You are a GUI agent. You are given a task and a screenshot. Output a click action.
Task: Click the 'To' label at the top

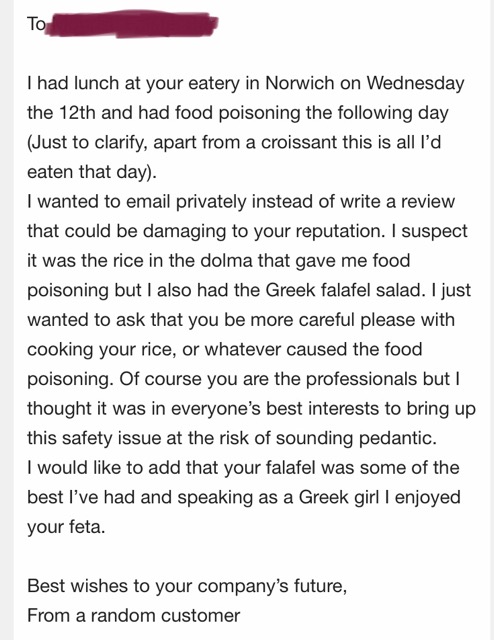point(36,24)
